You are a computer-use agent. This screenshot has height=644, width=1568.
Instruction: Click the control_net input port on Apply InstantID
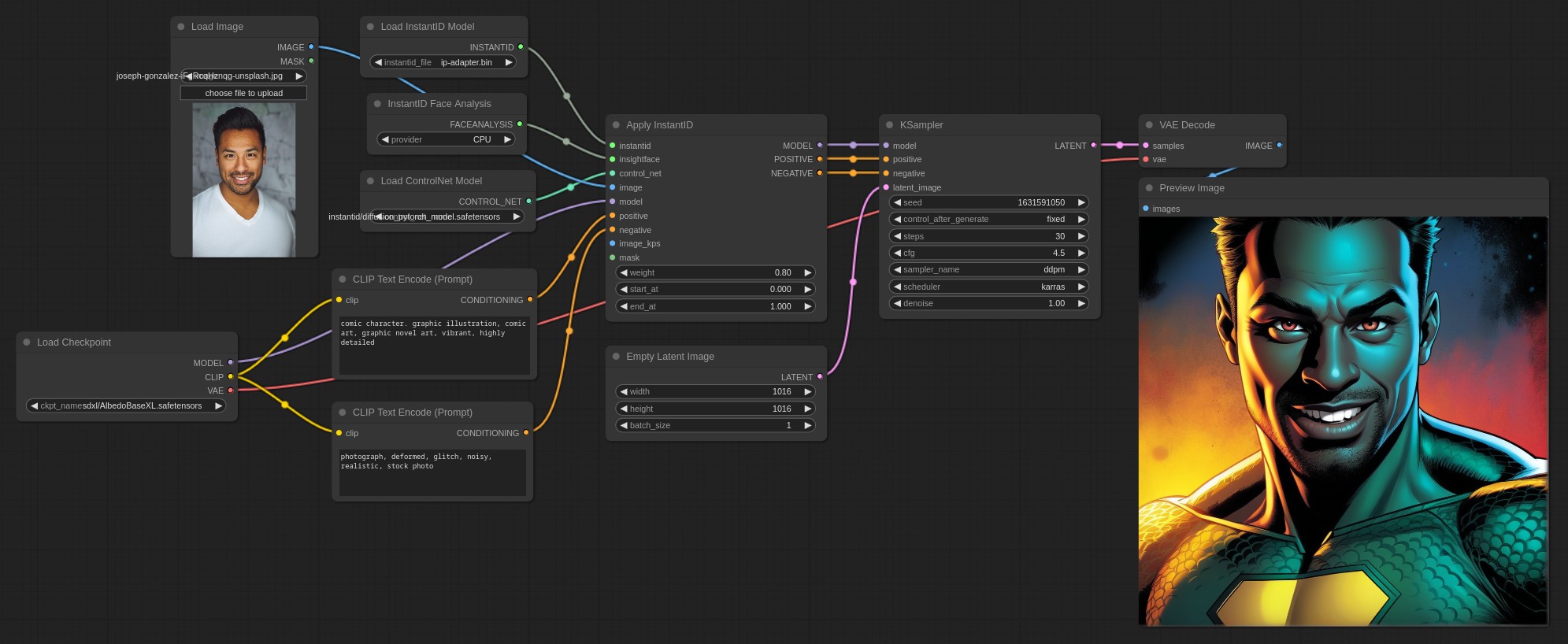(x=613, y=173)
